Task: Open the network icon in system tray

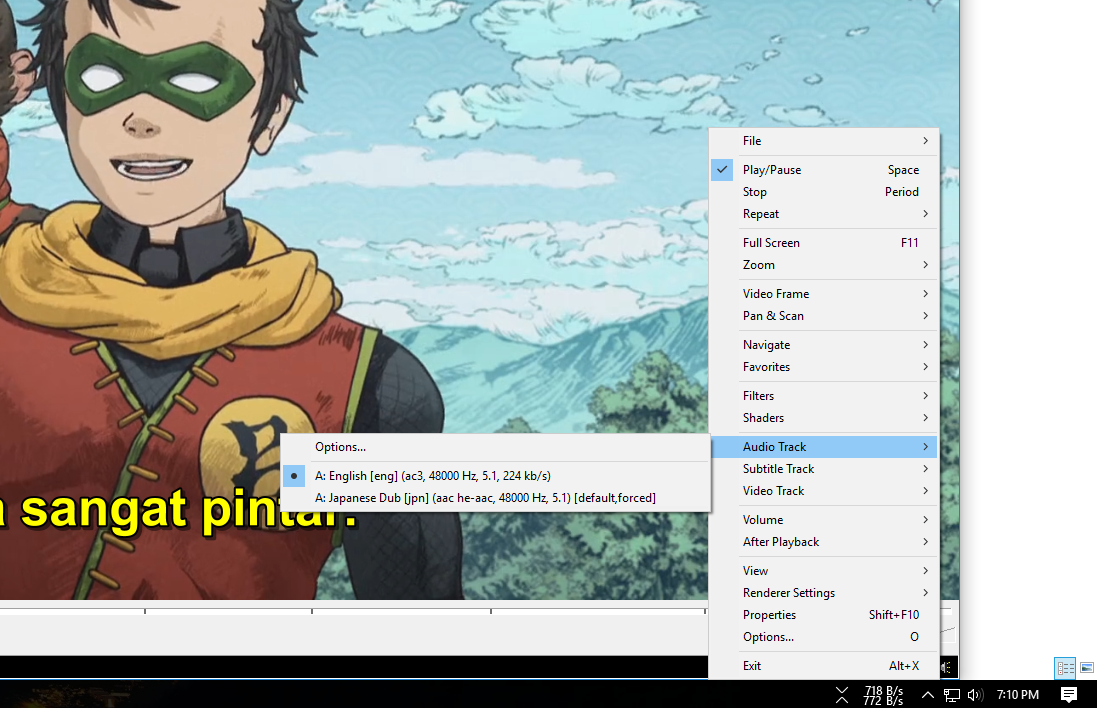Action: point(951,695)
